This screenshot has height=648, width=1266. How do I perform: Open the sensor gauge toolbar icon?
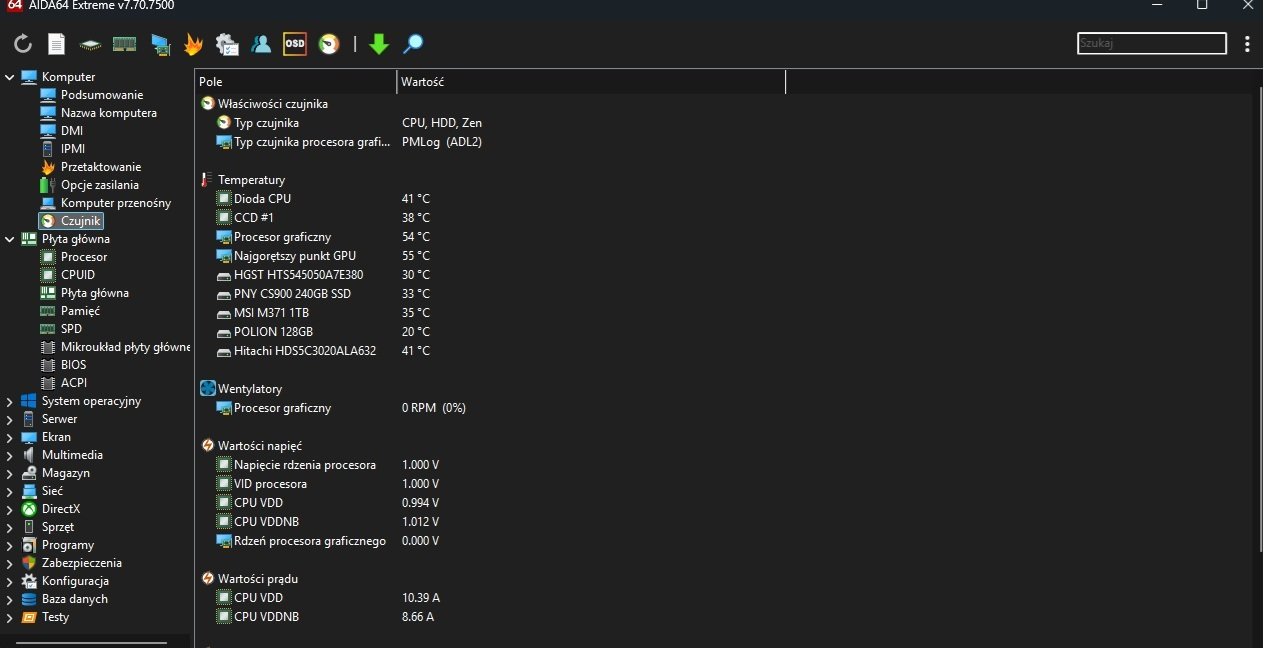pyautogui.click(x=329, y=44)
